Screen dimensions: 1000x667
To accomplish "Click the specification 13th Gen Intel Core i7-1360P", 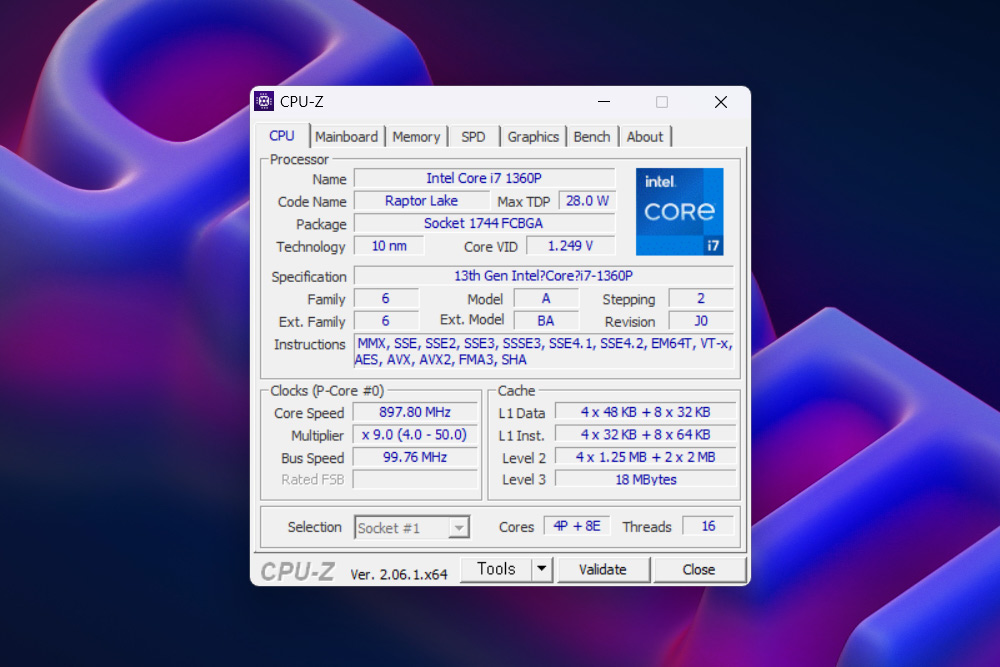I will [x=543, y=276].
